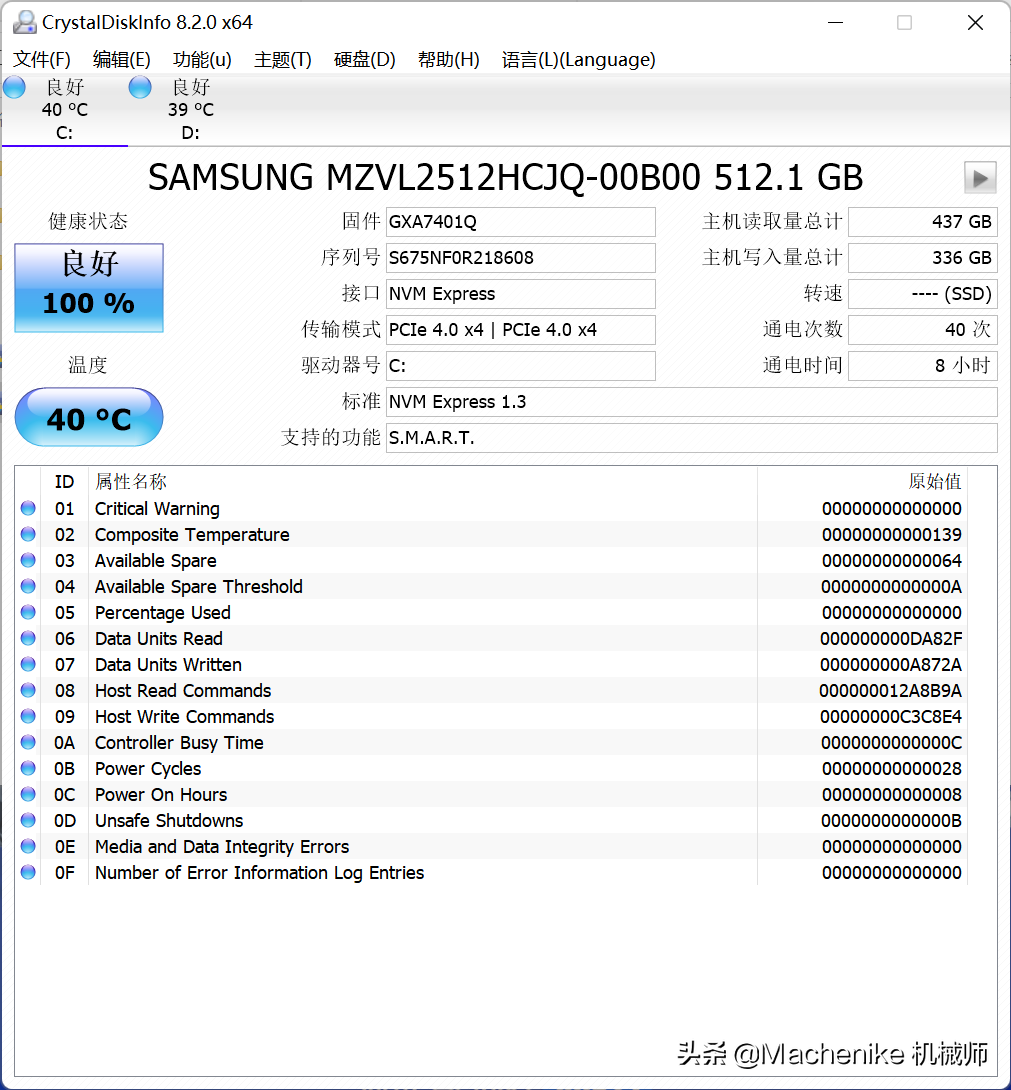Click the status icon for Error Information Log Entries
The height and width of the screenshot is (1090, 1011).
click(x=28, y=872)
